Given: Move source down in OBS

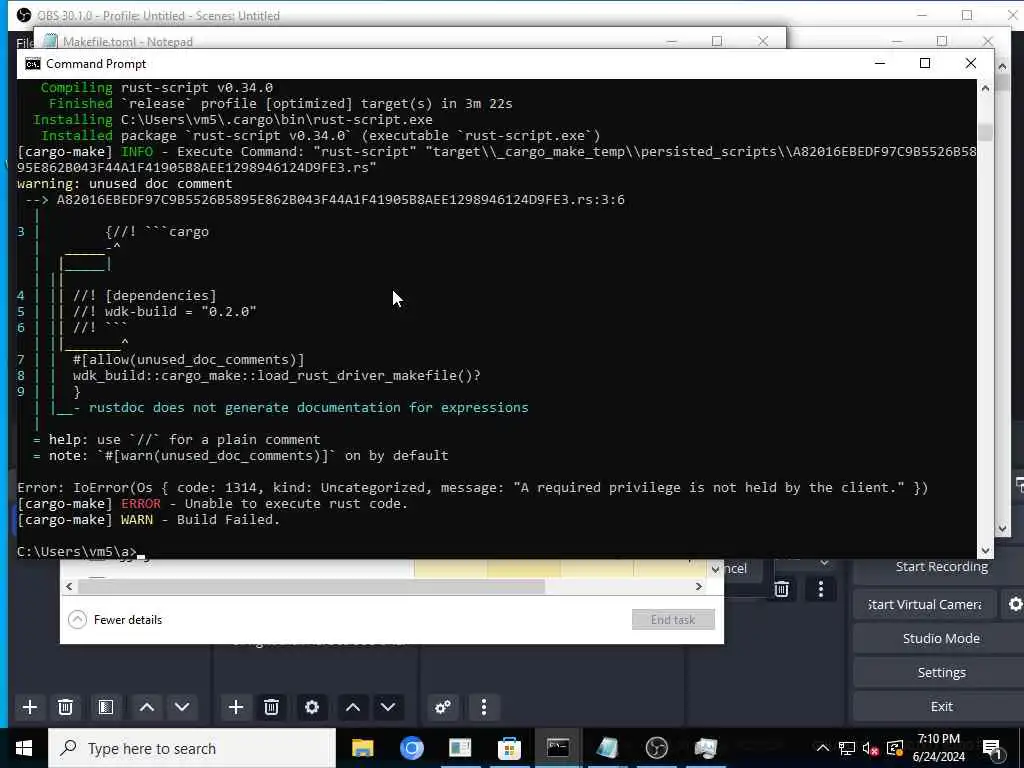Looking at the screenshot, I should (x=388, y=707).
